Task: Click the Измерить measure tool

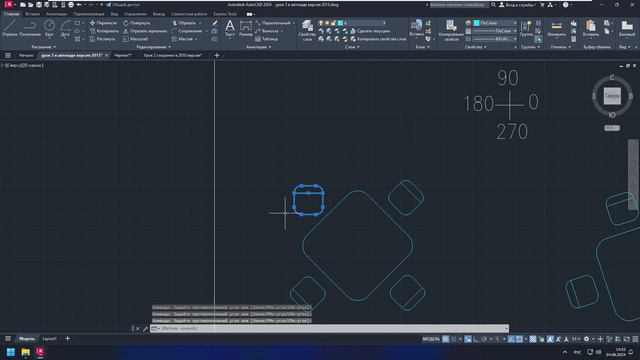Action: [x=556, y=29]
